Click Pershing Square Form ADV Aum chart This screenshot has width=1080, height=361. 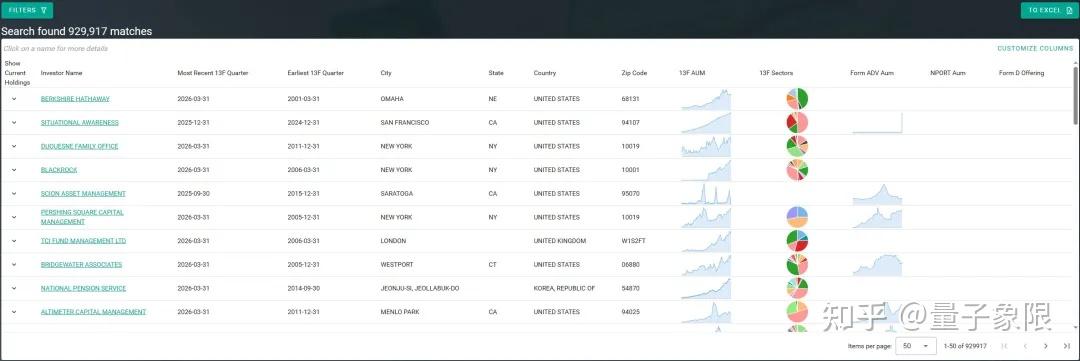pos(877,218)
